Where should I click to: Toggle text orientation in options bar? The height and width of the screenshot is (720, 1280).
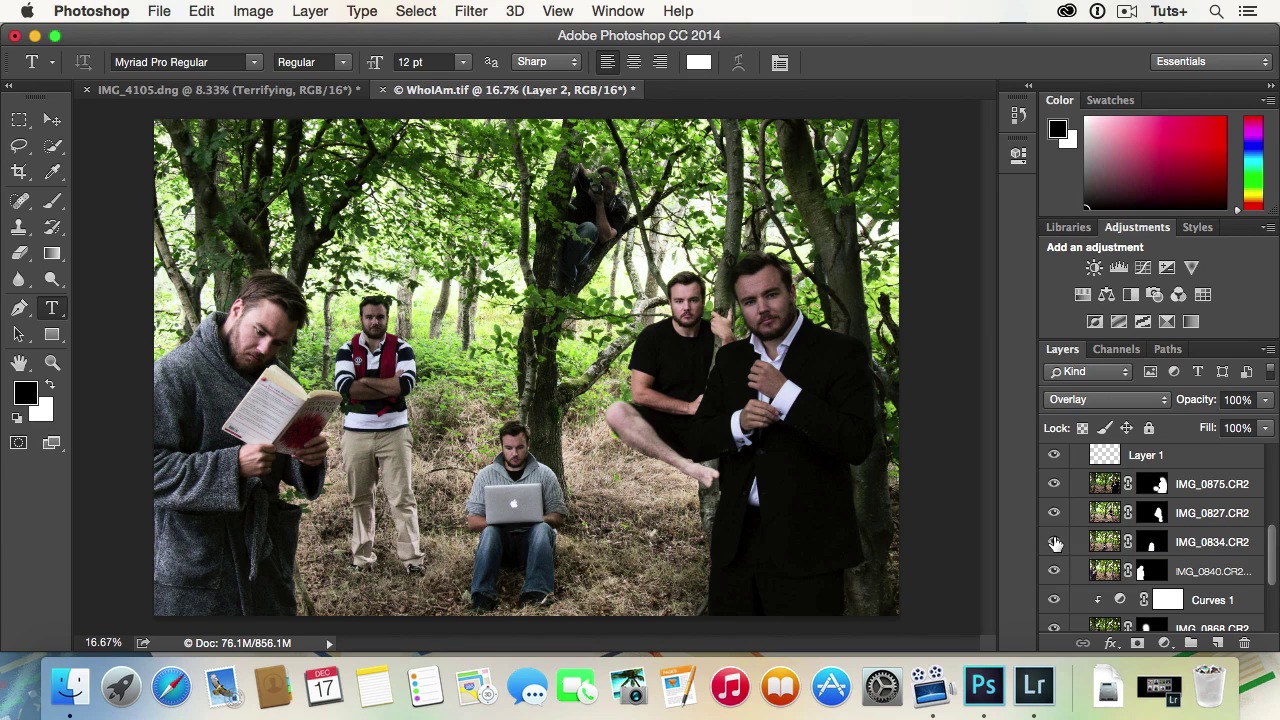tap(83, 62)
